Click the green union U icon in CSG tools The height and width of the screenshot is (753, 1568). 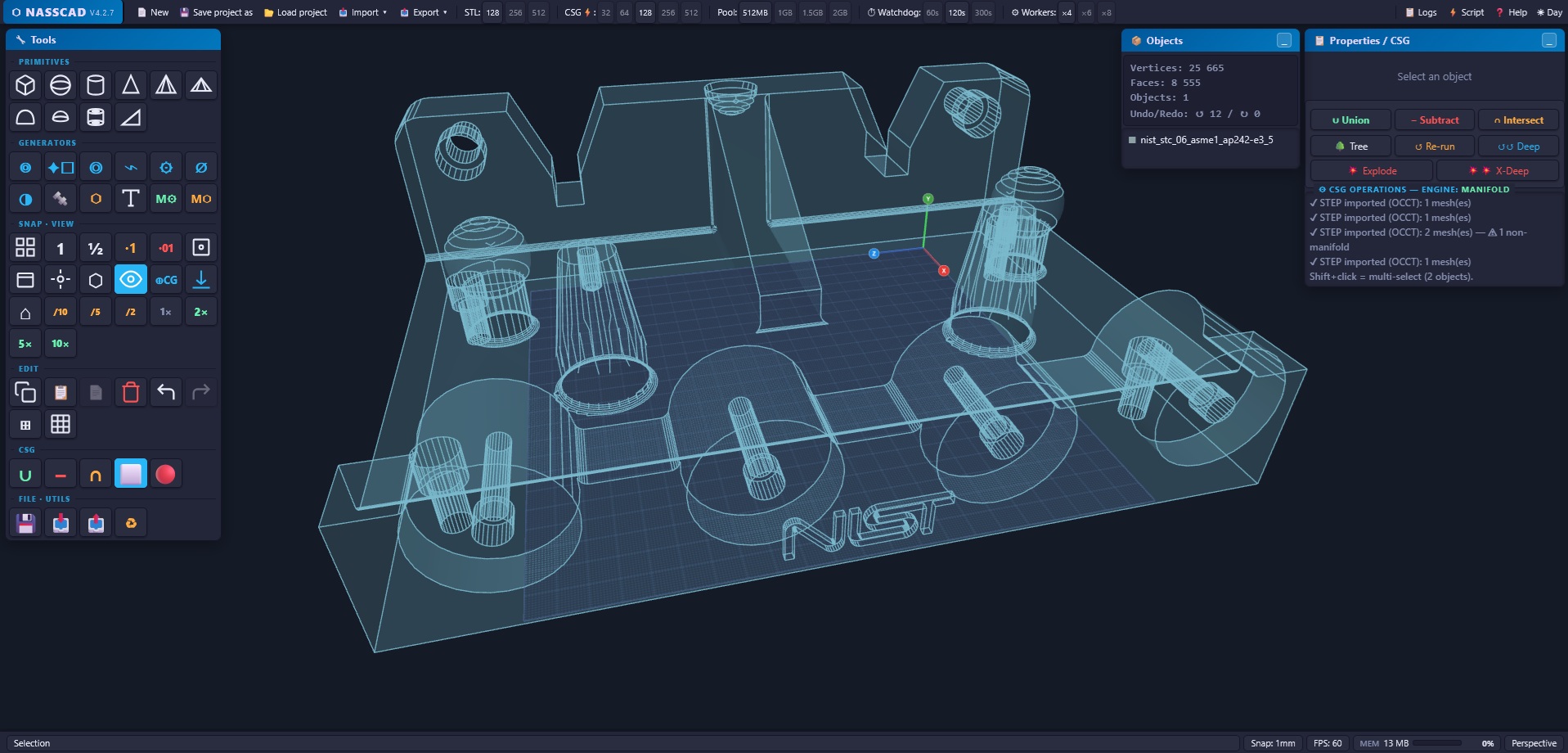pos(25,474)
